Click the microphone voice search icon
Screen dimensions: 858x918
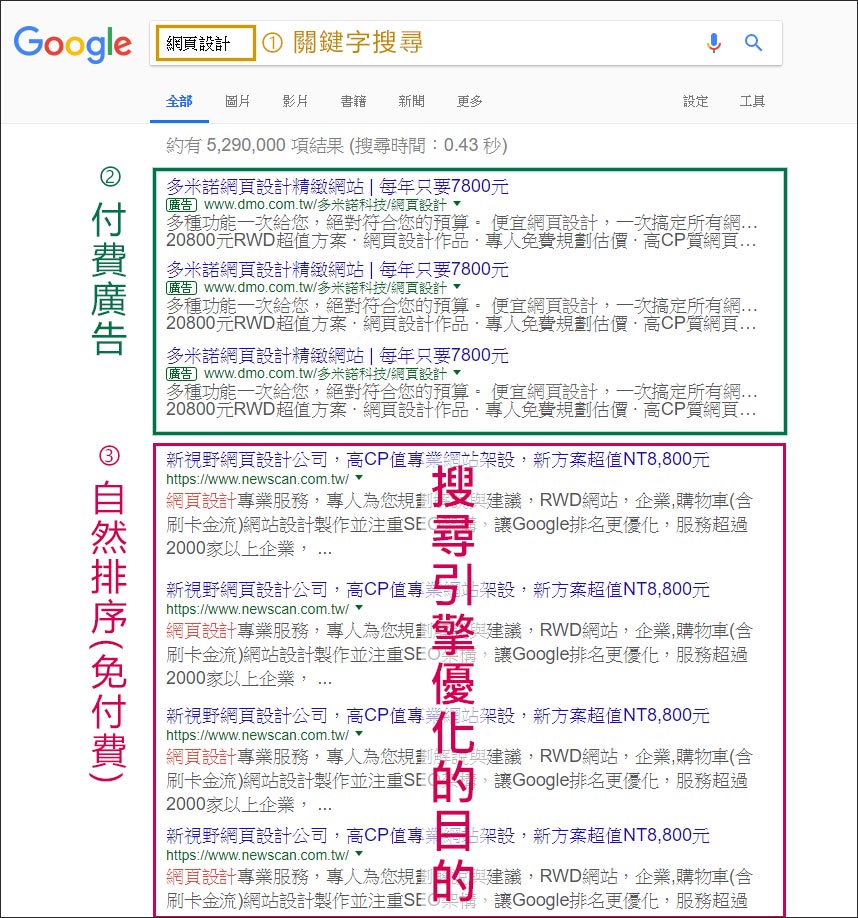[x=713, y=43]
